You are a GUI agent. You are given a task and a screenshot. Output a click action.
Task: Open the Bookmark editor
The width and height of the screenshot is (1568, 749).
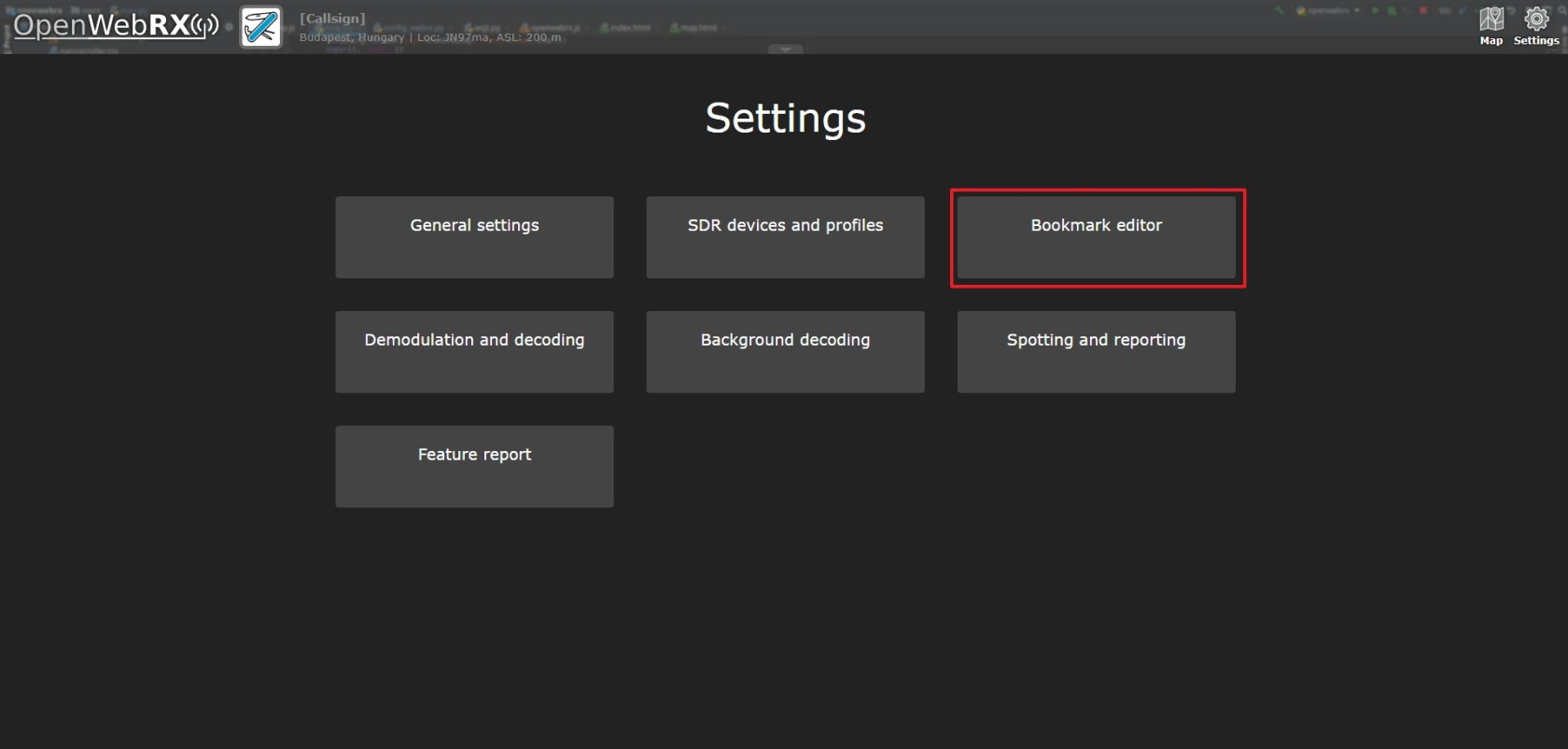1096,237
